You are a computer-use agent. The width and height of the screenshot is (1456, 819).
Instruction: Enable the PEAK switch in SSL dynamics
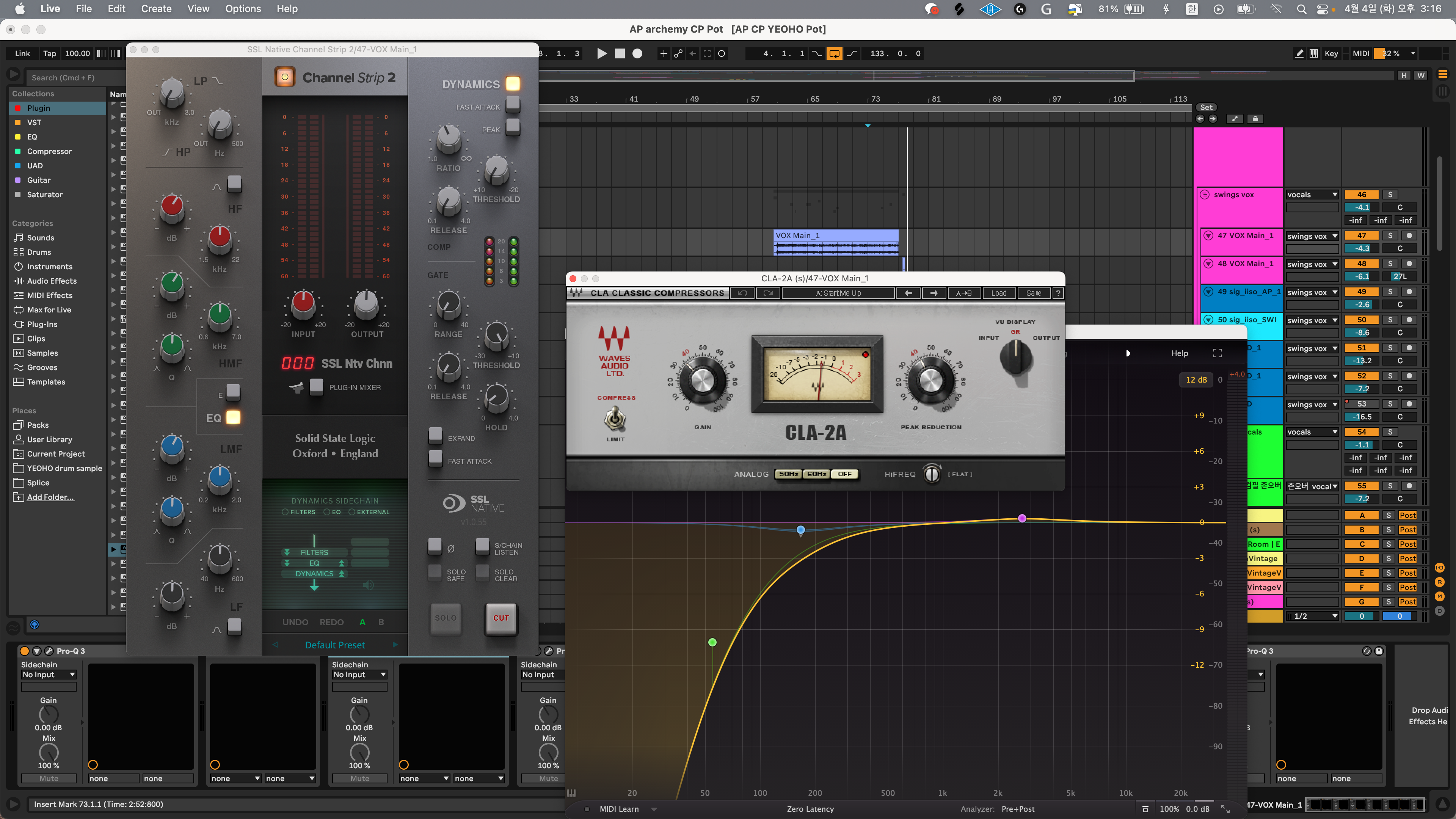pos(513,127)
